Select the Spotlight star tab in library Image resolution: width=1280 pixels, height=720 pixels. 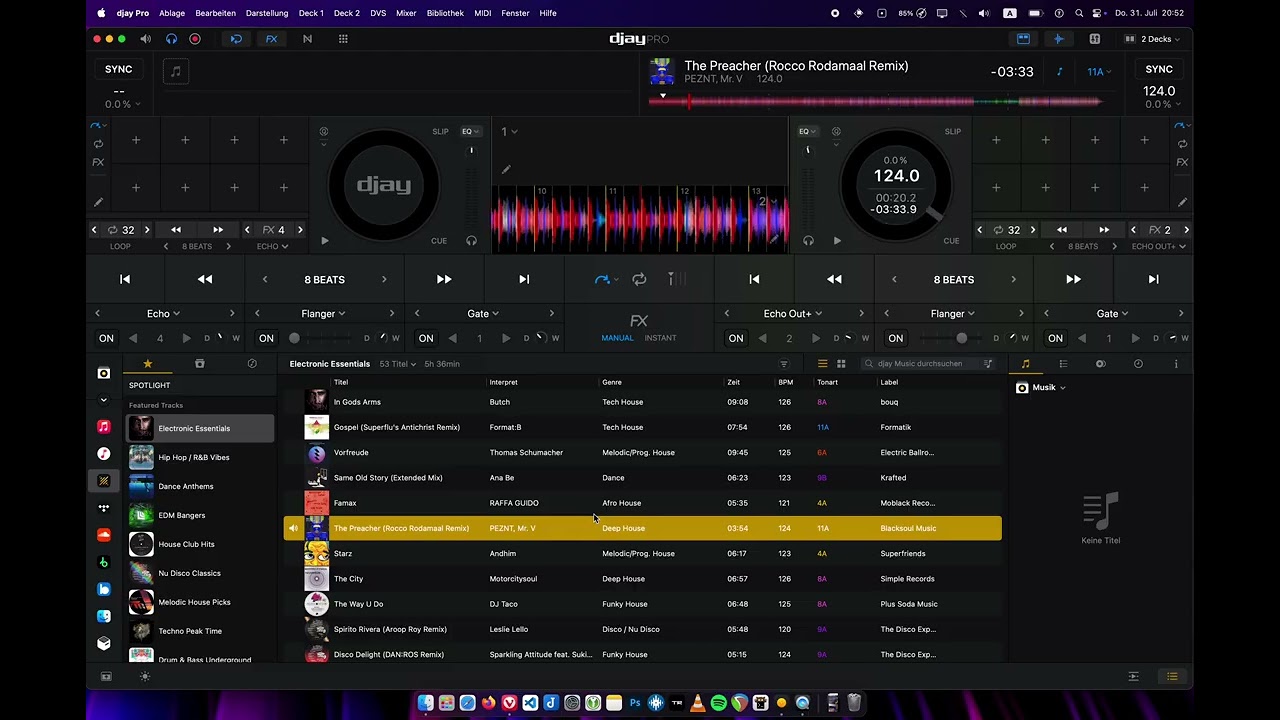pyautogui.click(x=147, y=364)
